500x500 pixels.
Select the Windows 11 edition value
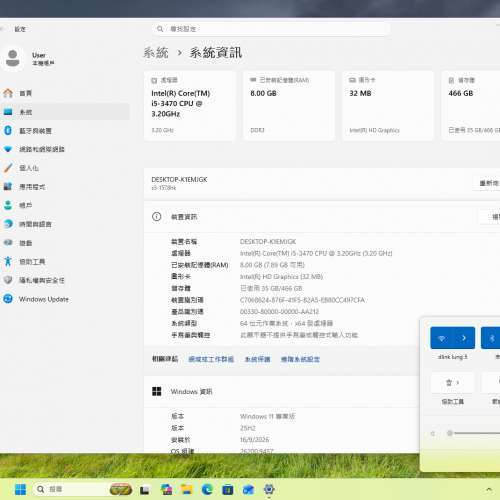(x=267, y=416)
